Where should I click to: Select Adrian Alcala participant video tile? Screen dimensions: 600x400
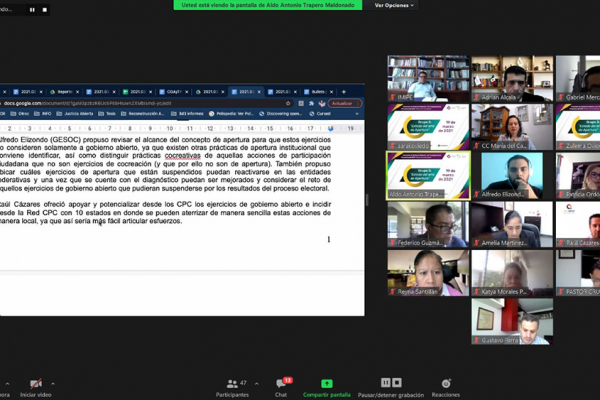click(x=512, y=78)
